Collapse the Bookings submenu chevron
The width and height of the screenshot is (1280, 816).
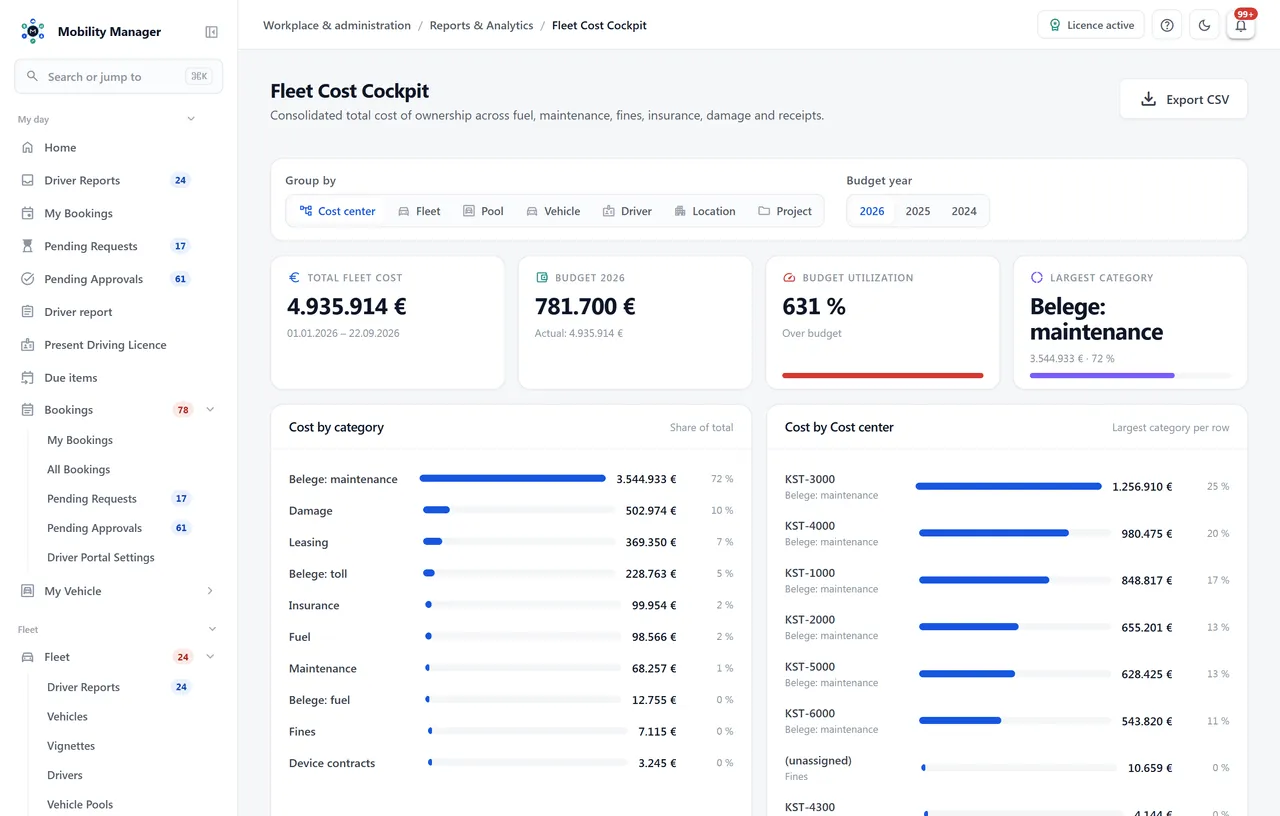coord(210,410)
